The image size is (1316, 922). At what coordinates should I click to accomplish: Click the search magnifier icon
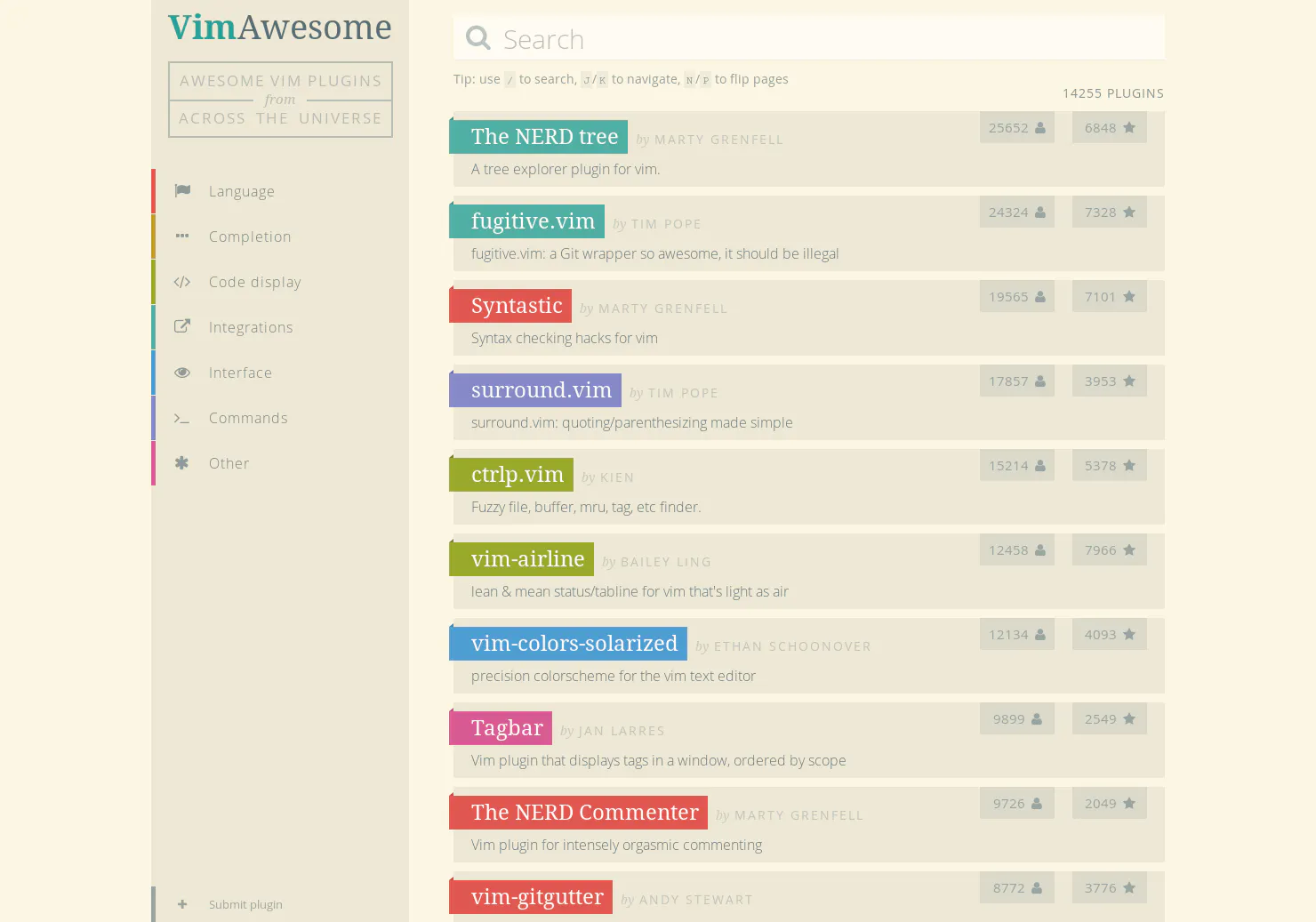click(x=478, y=38)
